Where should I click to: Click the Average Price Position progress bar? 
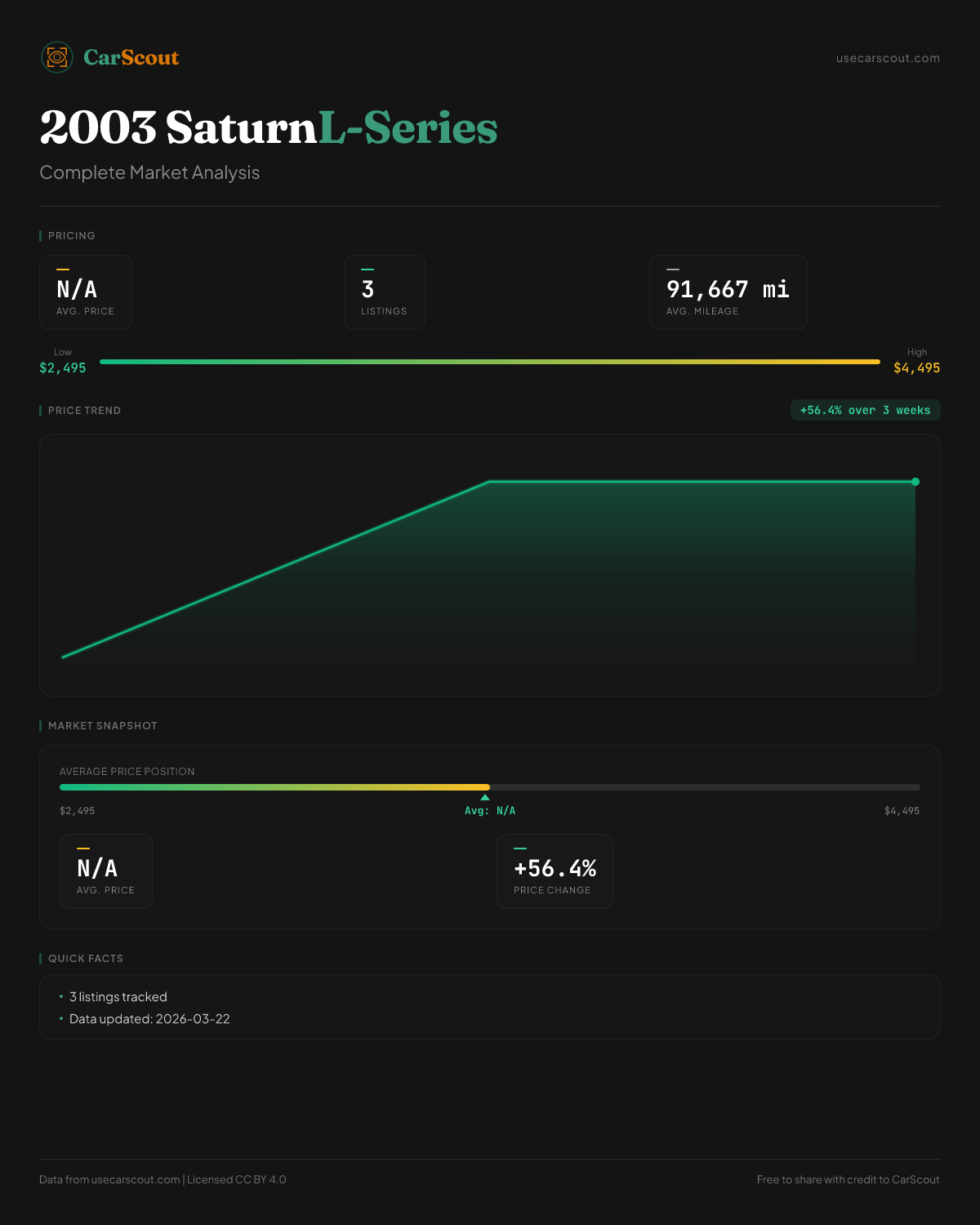[490, 787]
